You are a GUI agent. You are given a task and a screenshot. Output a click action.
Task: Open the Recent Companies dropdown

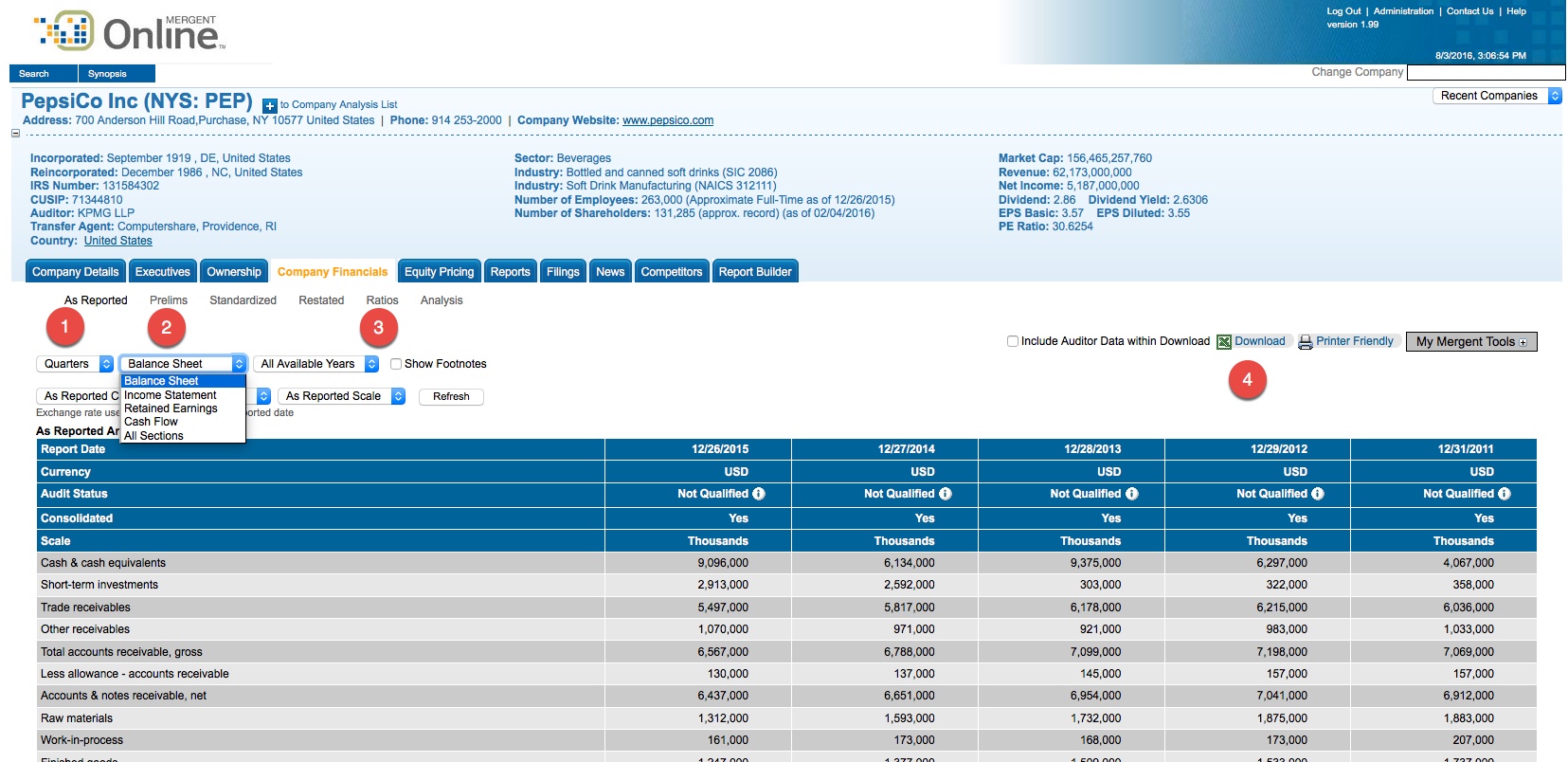pyautogui.click(x=1497, y=96)
